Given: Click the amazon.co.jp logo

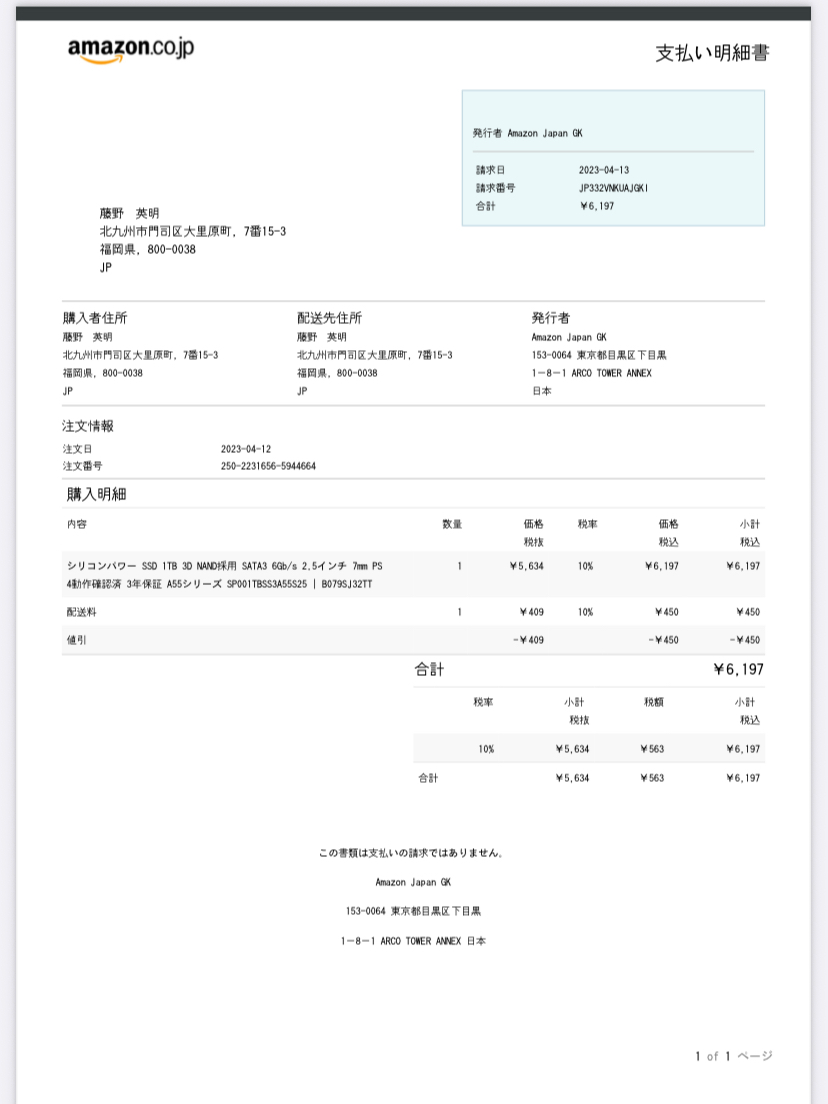Looking at the screenshot, I should tap(130, 50).
